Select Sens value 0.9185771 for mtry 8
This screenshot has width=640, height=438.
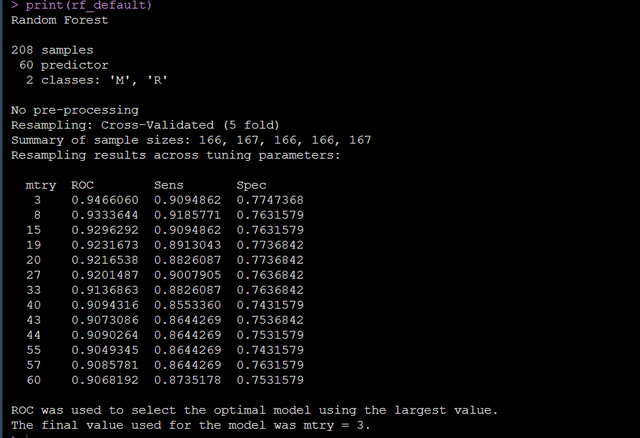[x=187, y=215]
